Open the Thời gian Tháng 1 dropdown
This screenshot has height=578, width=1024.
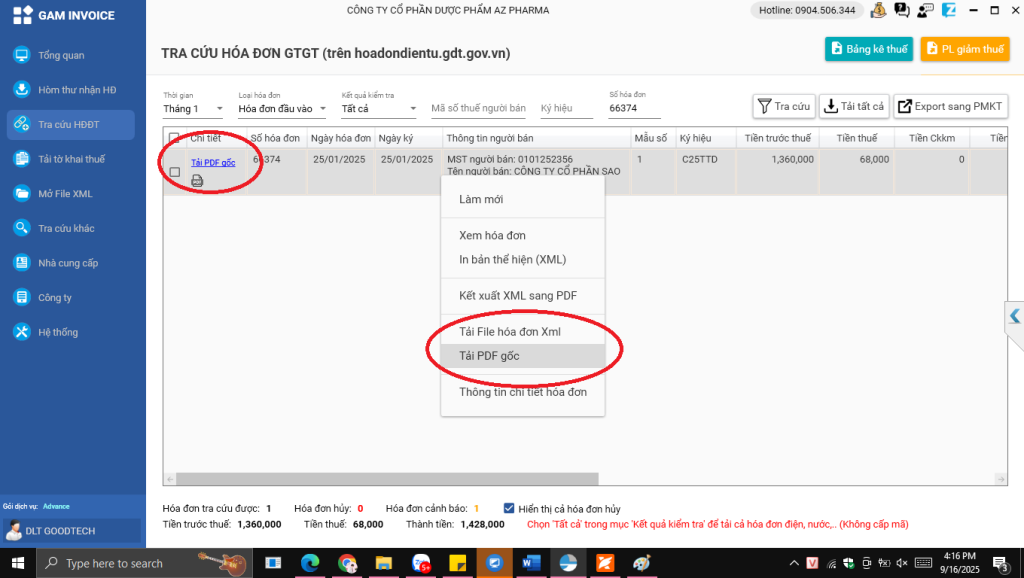click(x=193, y=108)
